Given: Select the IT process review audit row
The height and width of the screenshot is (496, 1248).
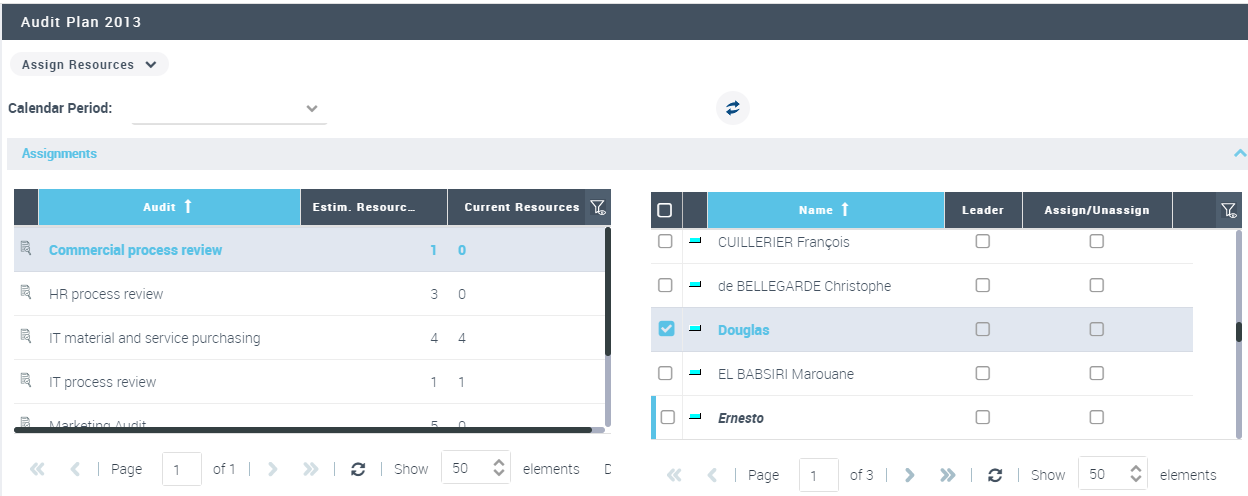Looking at the screenshot, I should point(102,382).
